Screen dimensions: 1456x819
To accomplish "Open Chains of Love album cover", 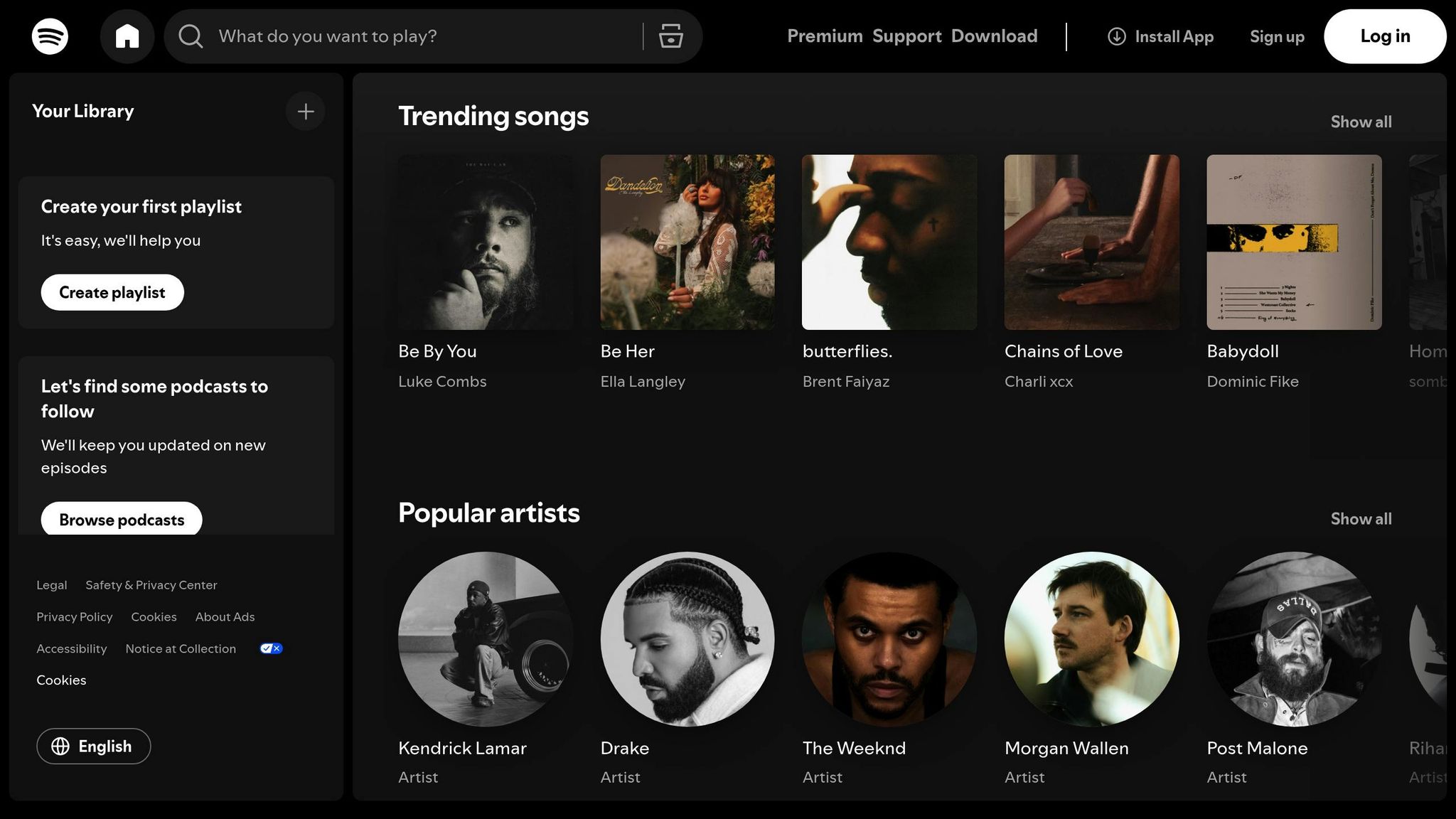I will click(1091, 242).
